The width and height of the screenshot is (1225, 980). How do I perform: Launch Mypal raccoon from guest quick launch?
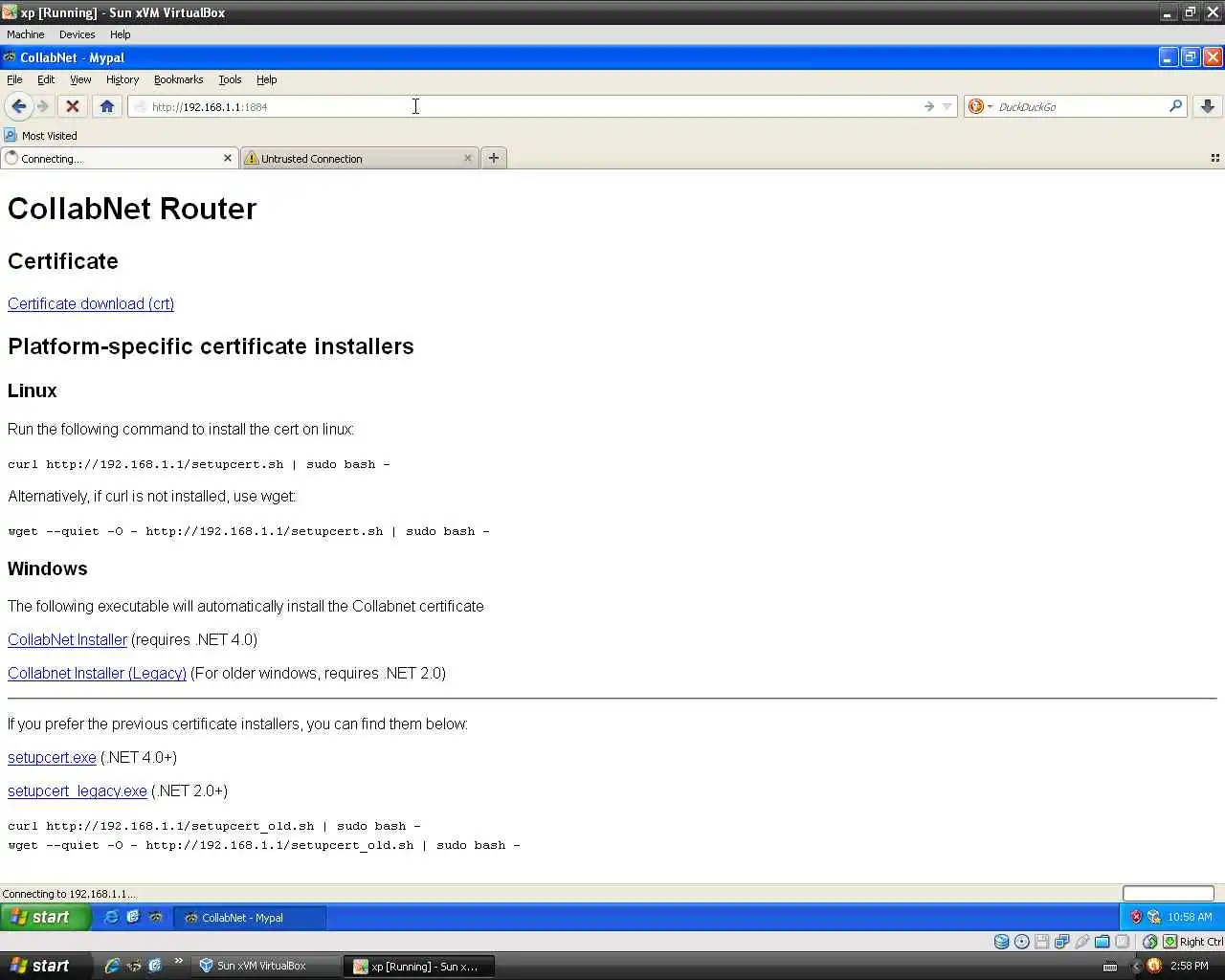pyautogui.click(x=155, y=917)
